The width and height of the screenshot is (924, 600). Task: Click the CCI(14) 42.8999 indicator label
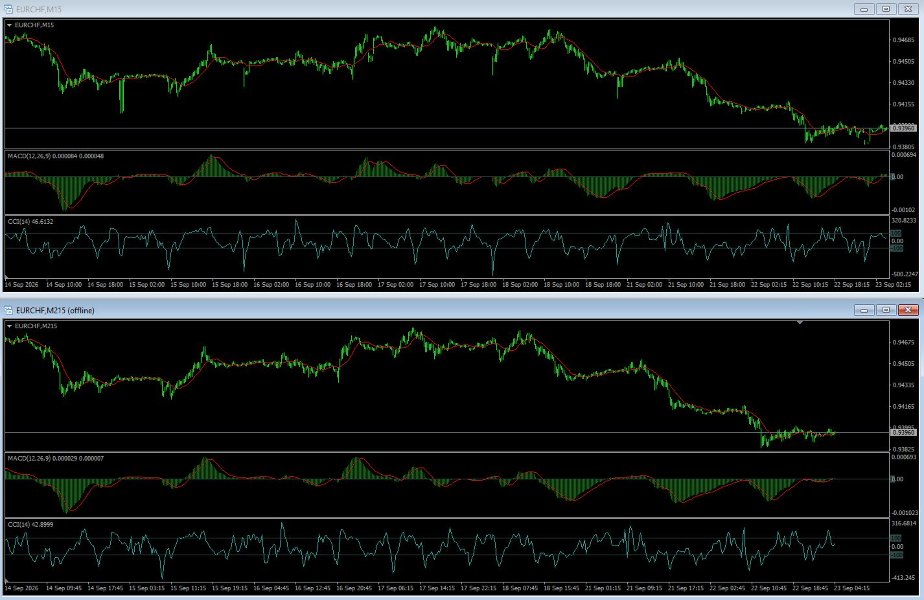tap(30, 524)
